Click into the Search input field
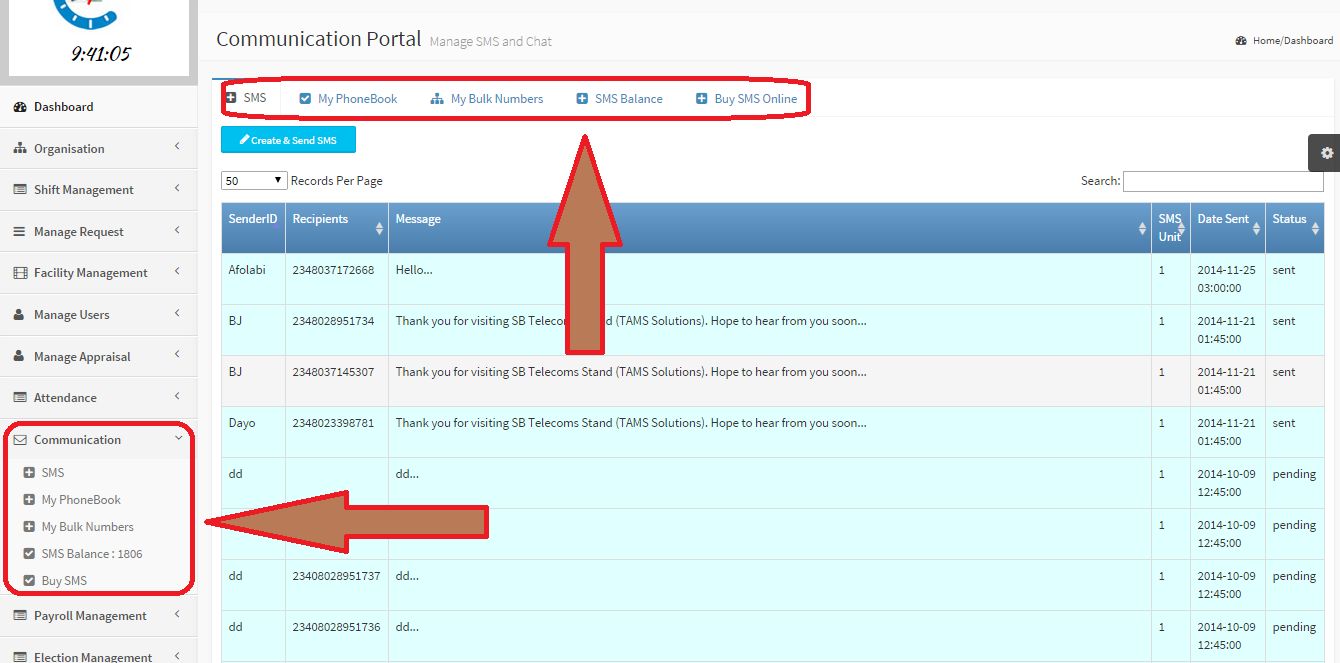 (x=1222, y=181)
